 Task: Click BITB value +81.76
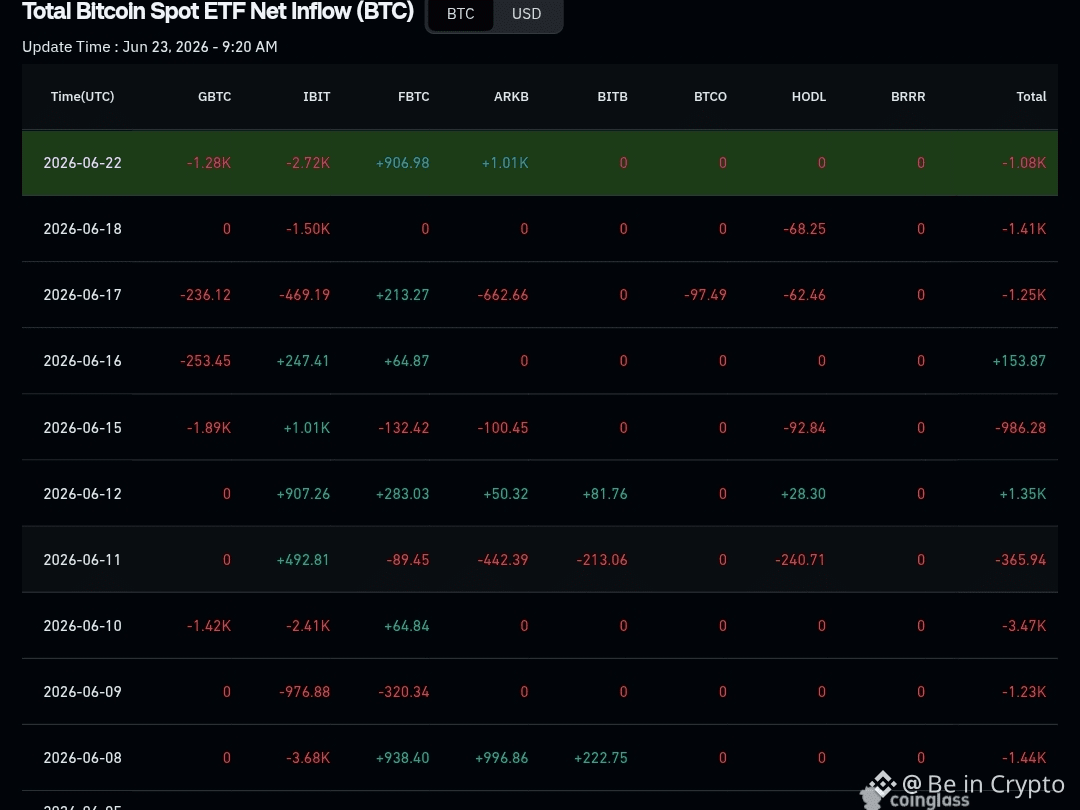click(x=605, y=494)
